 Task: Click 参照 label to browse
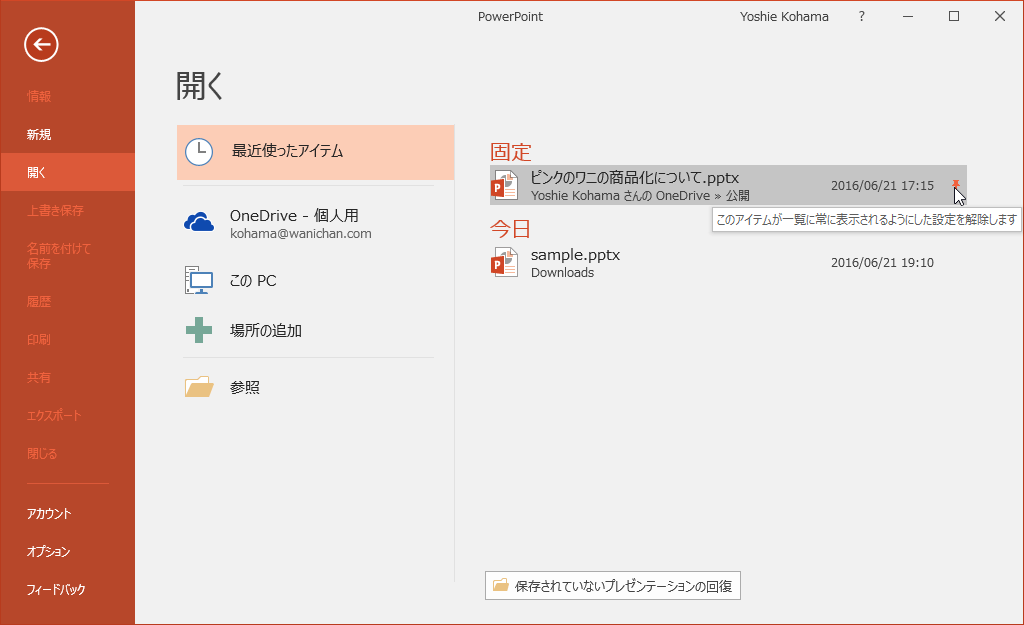245,387
